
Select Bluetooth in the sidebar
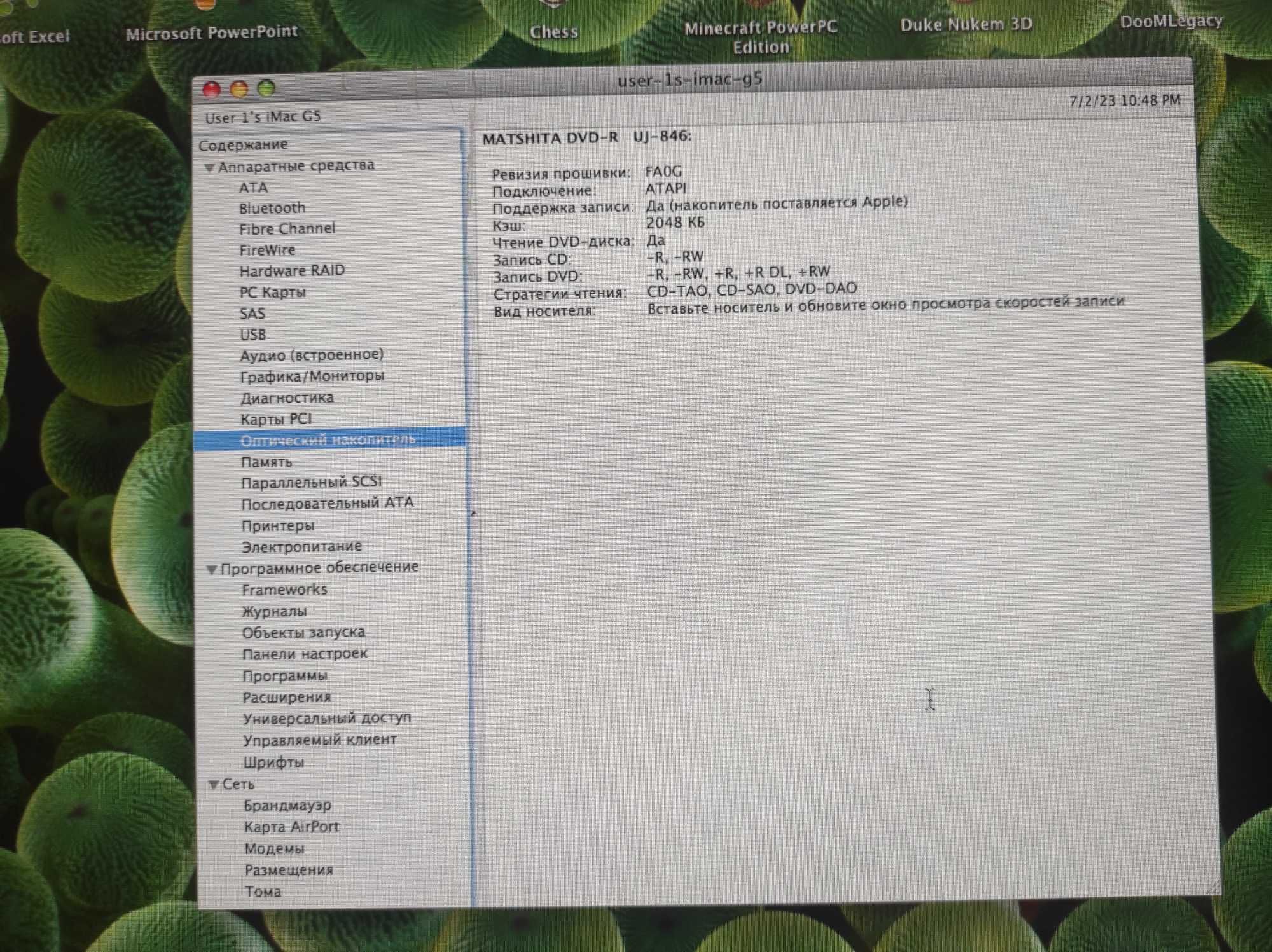pos(272,208)
